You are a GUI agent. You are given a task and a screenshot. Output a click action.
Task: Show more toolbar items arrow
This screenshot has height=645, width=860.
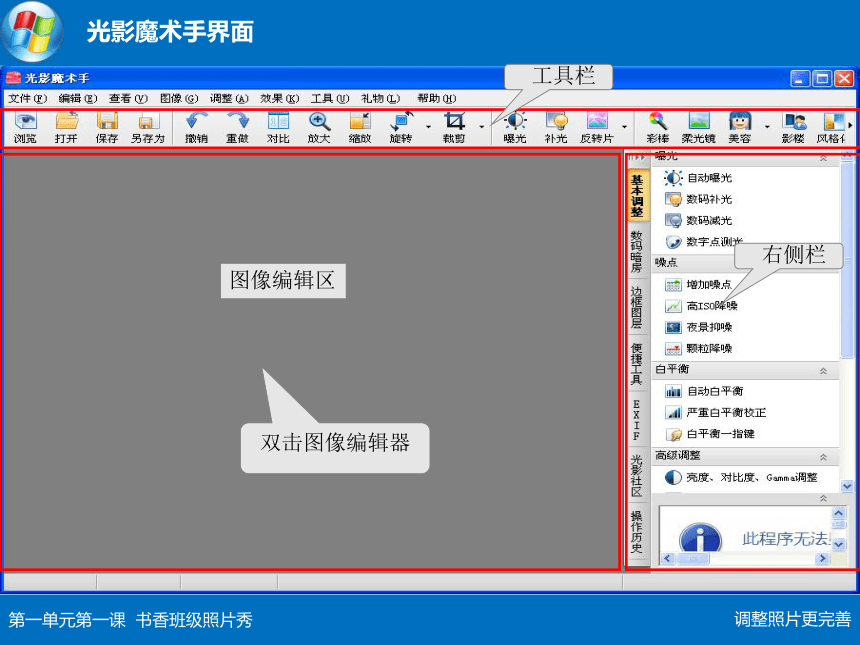850,126
